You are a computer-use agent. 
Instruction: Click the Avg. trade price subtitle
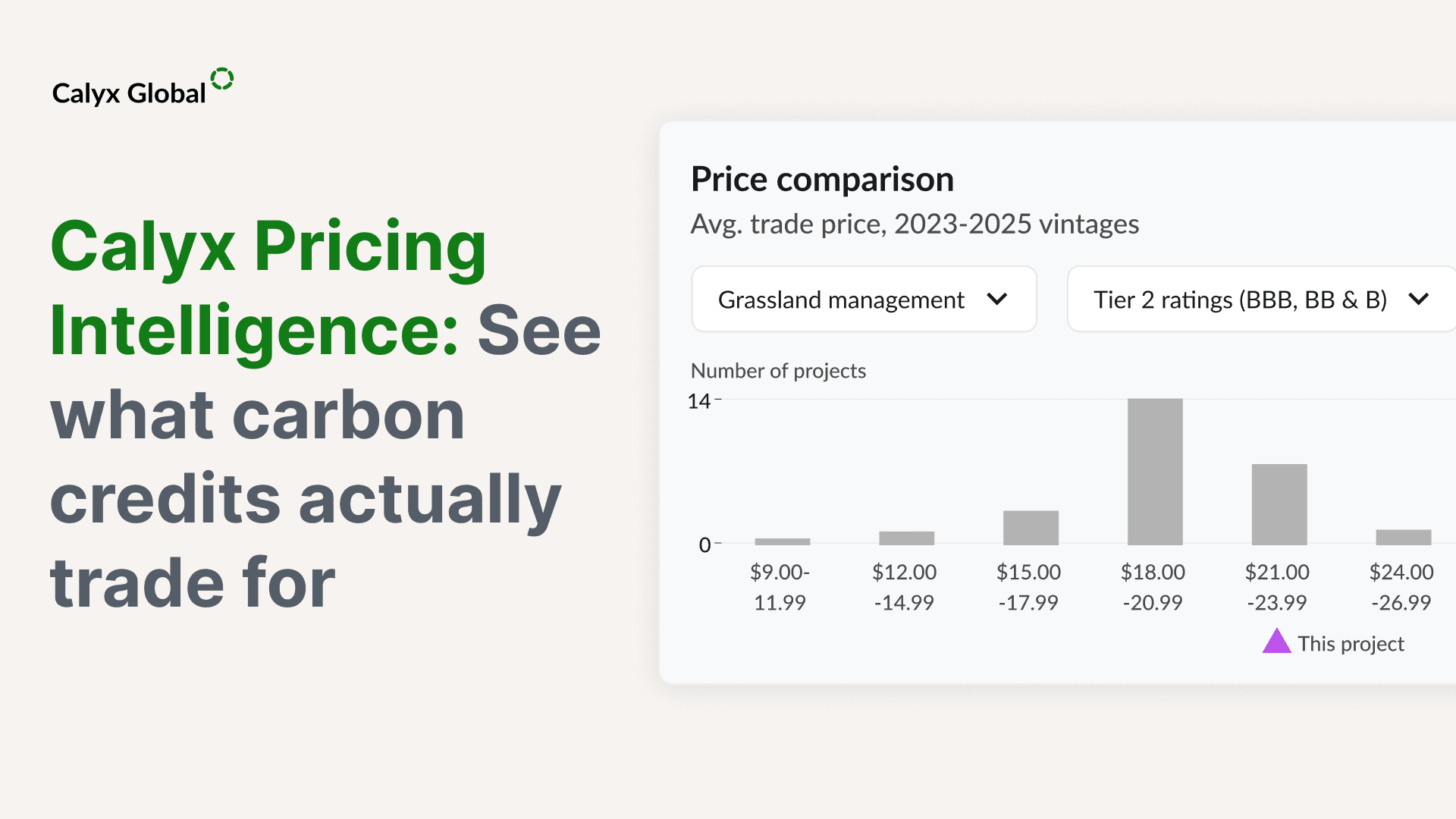tap(915, 224)
